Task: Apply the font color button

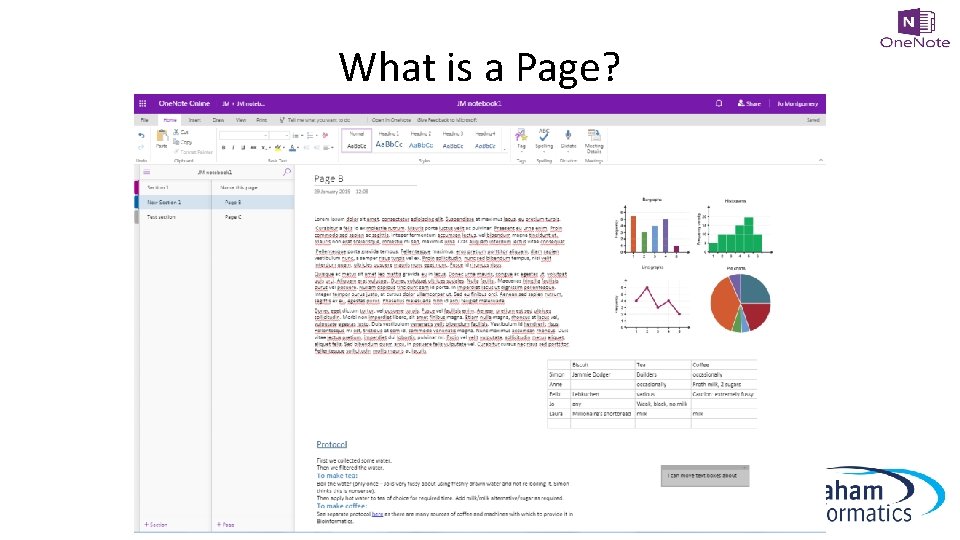Action: 294,148
